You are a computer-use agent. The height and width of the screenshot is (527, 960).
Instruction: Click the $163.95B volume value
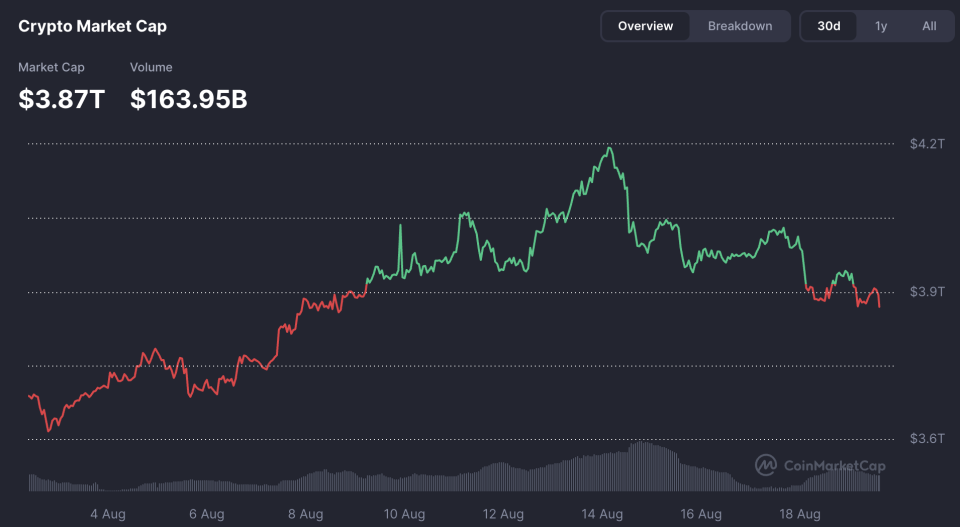point(189,99)
